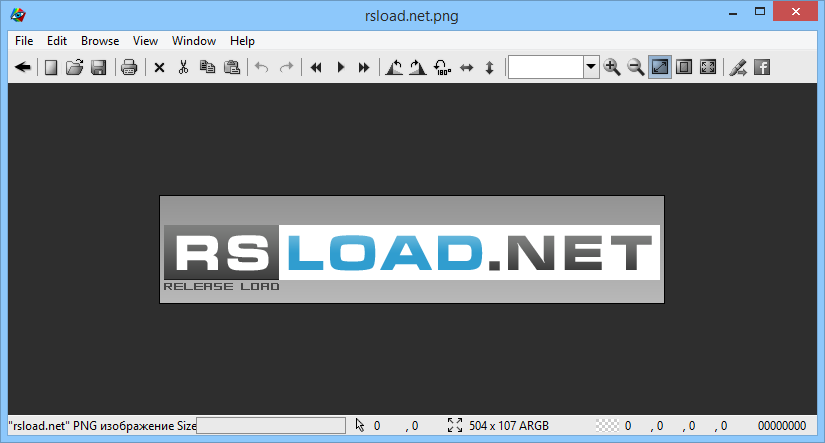Flip image vertically
This screenshot has height=443, width=825.
click(489, 67)
